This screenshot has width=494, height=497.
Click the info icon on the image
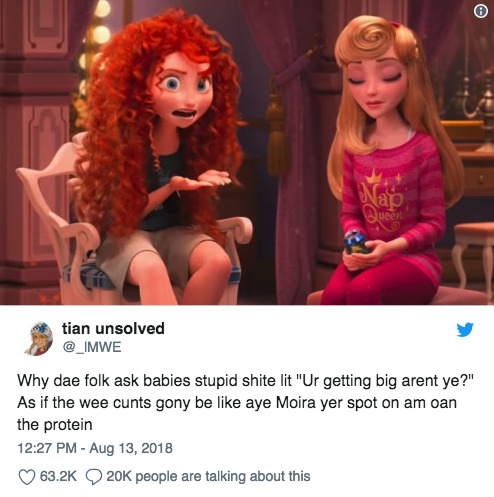pos(480,12)
